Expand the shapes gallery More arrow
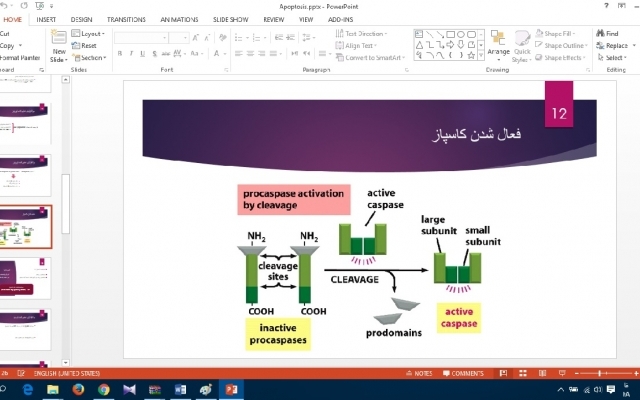The width and height of the screenshot is (640, 400). [481, 56]
